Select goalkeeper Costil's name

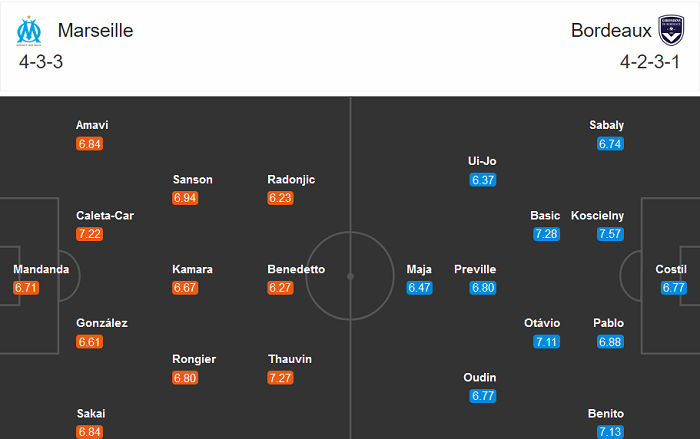pos(671,269)
